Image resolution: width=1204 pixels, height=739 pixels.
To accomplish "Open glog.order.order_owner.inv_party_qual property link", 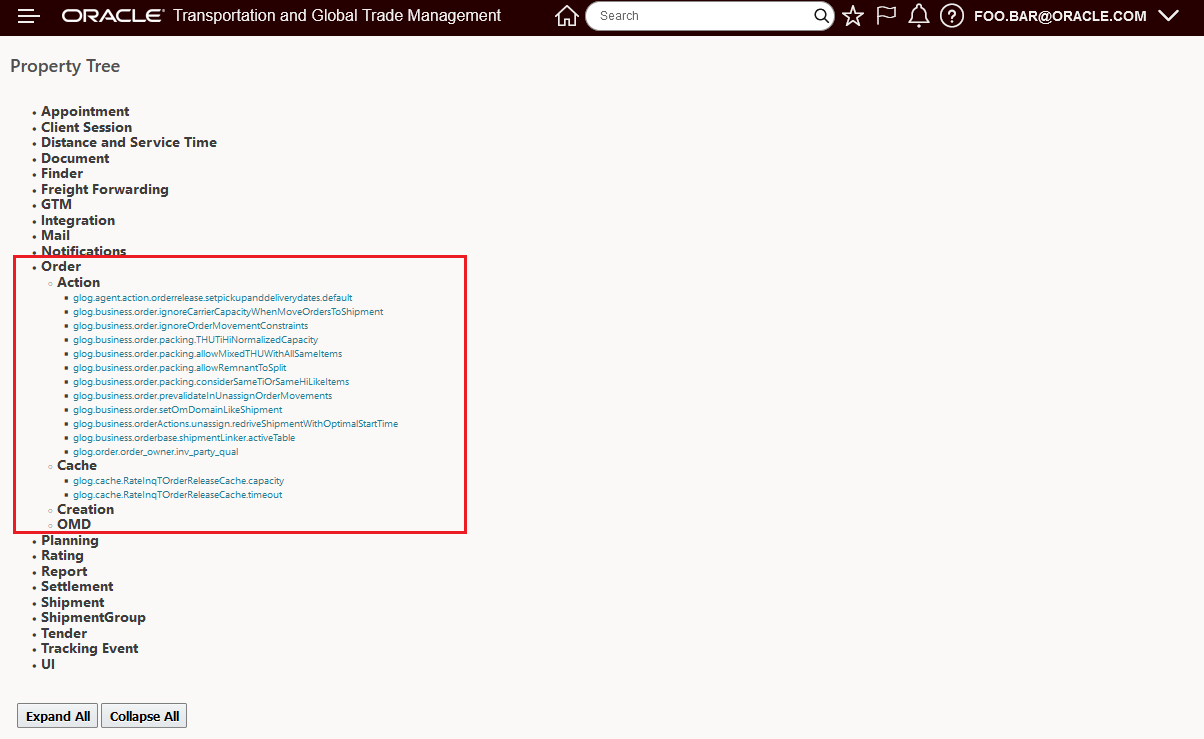I will tap(155, 452).
